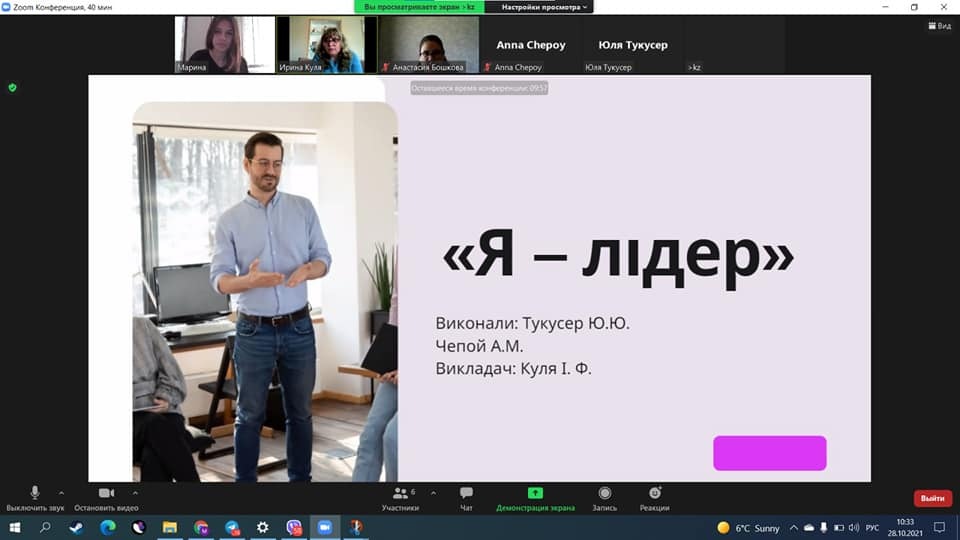The width and height of the screenshot is (960, 540).
Task: Open the Реакции reactions menu
Action: coord(655,493)
